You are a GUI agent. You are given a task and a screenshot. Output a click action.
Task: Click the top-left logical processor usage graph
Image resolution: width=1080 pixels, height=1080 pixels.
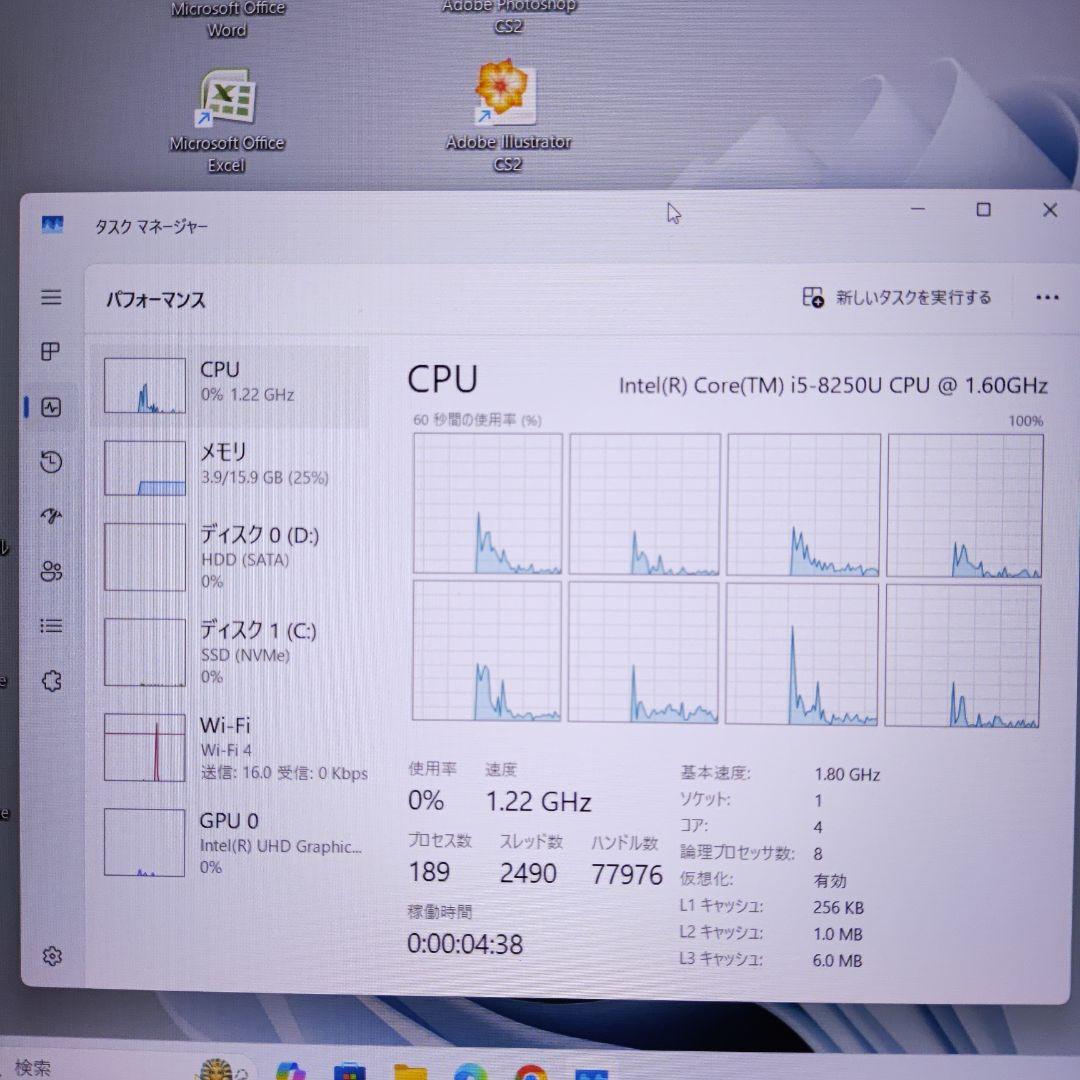coord(488,503)
